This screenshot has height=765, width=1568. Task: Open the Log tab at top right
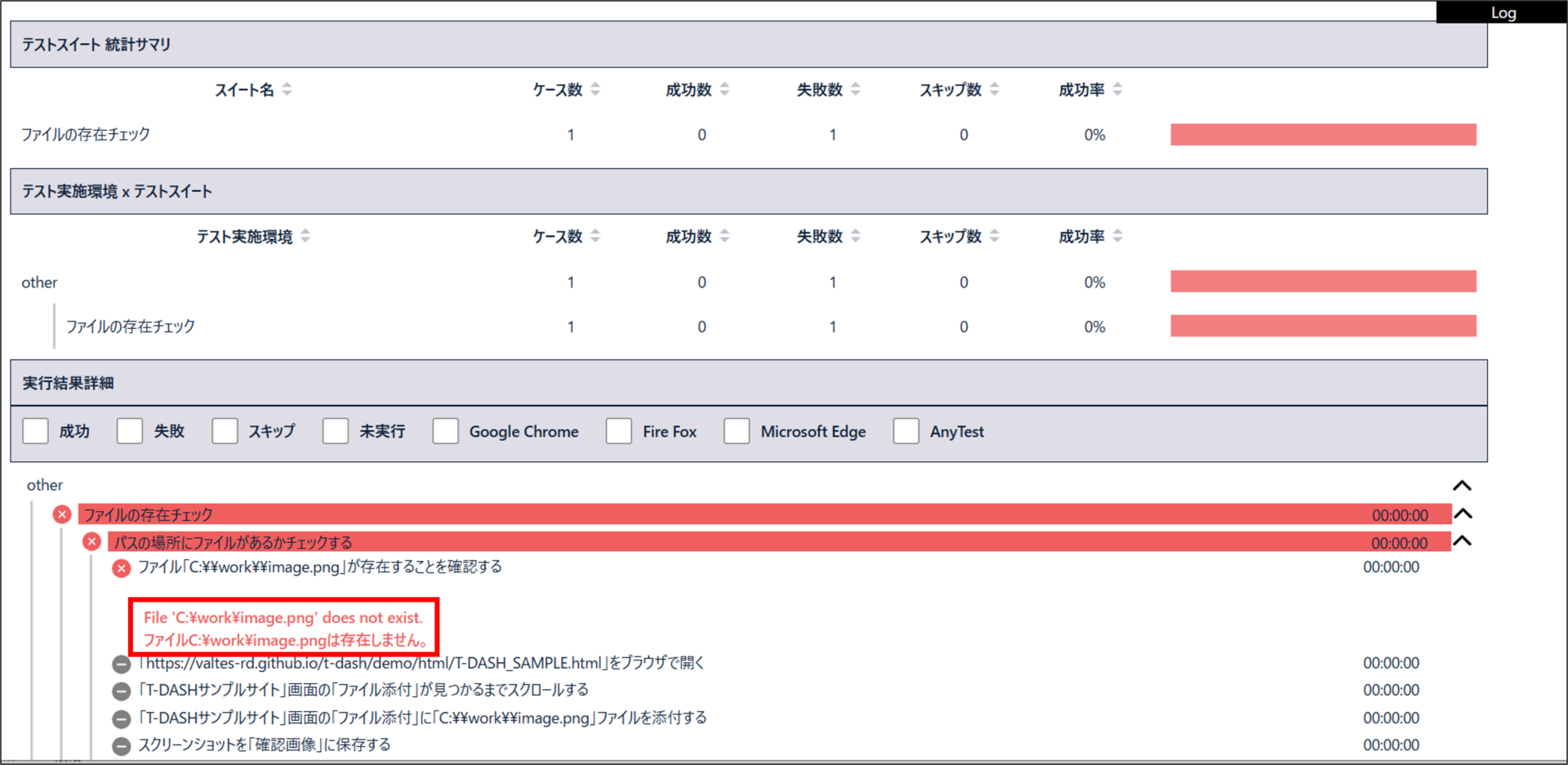point(1502,12)
